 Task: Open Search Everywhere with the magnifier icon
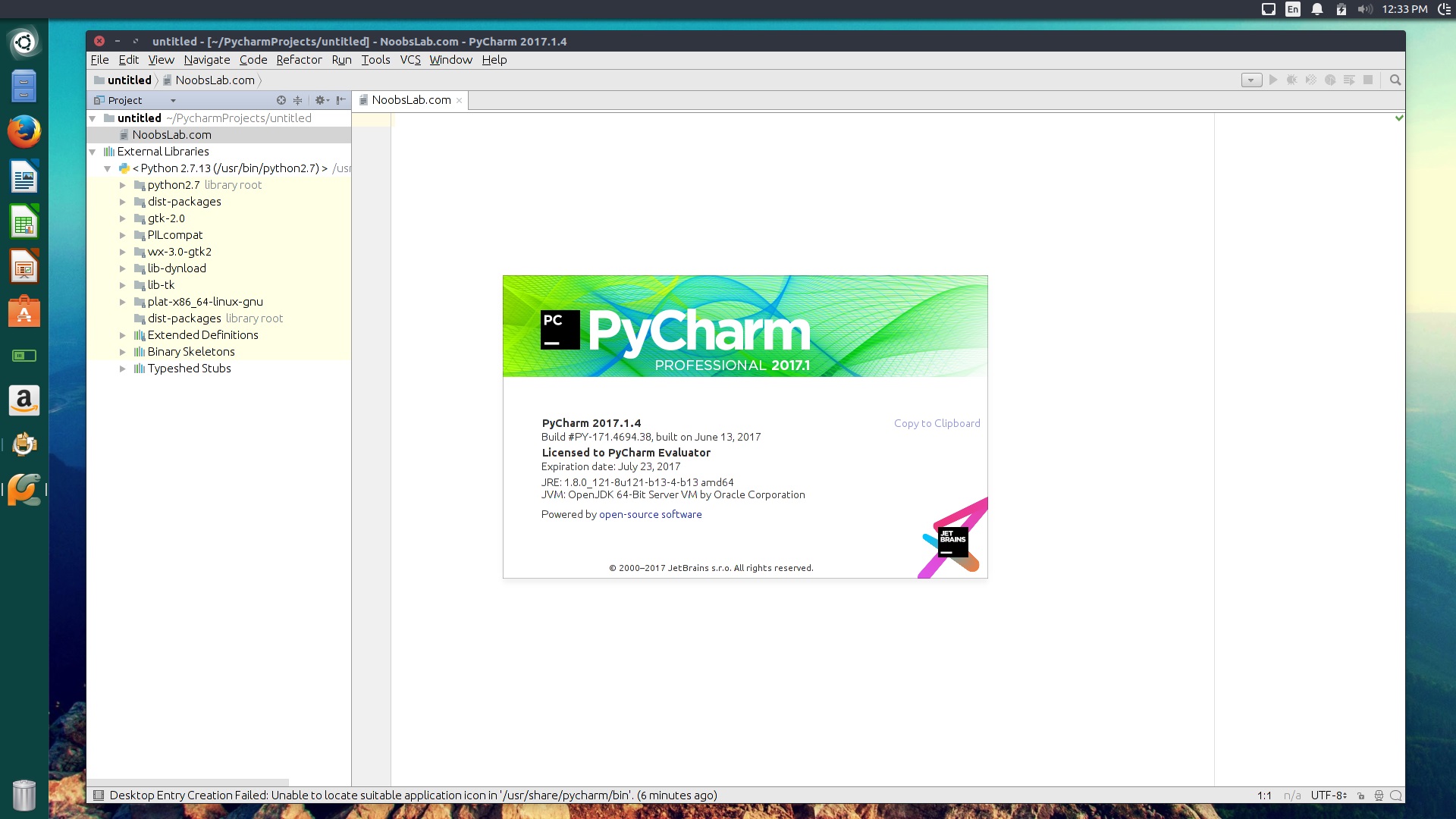[1395, 80]
